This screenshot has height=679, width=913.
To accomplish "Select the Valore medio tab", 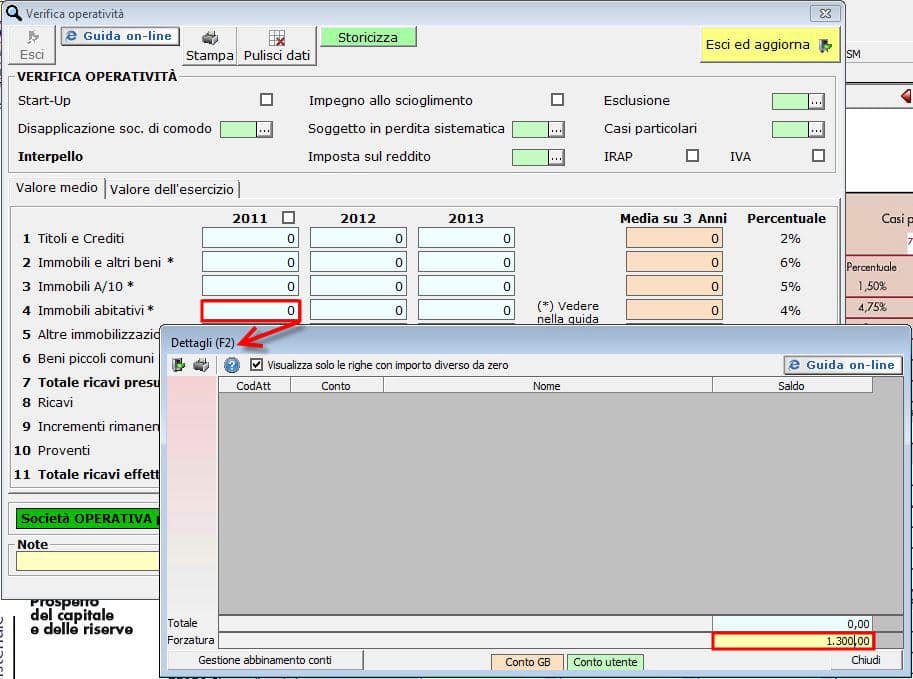I will click(57, 188).
